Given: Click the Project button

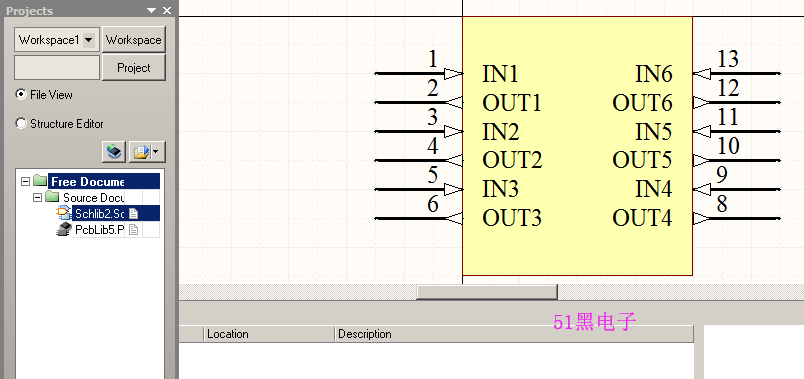Looking at the screenshot, I should 133,68.
